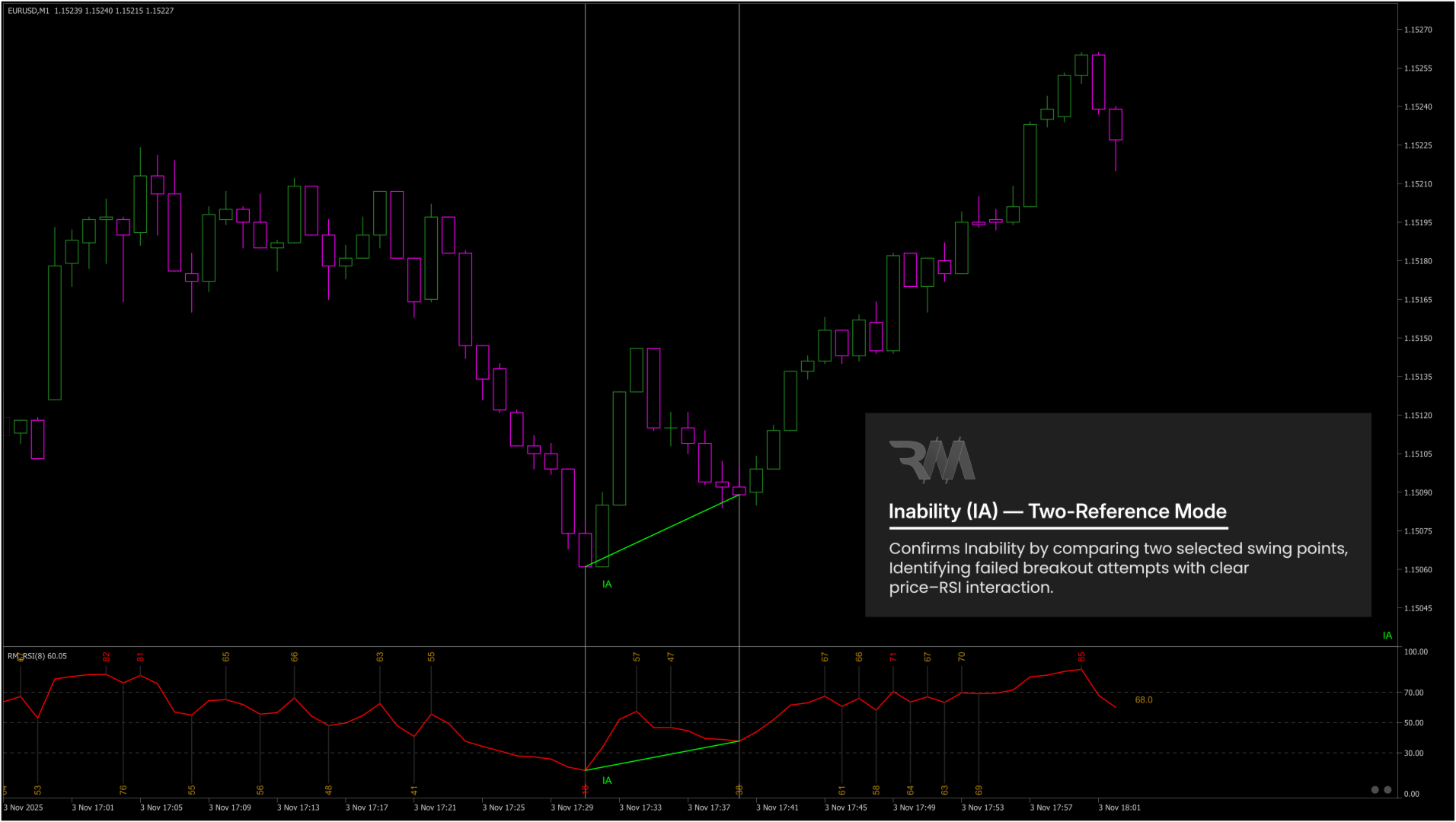Click the 3 Nov 18:01 time label
Viewport: 1456px width, 822px height.
pos(1119,808)
